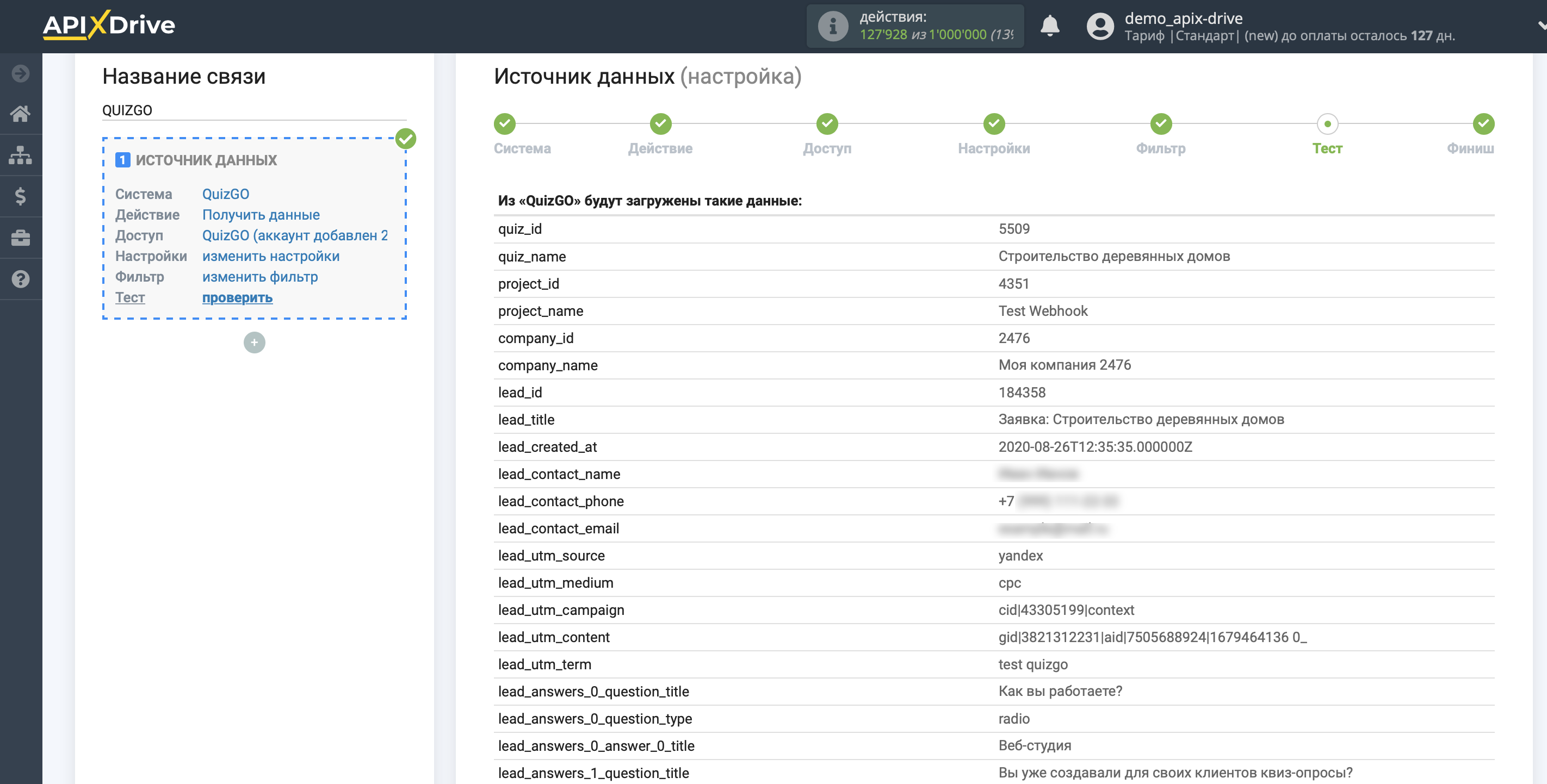1547x784 pixels.
Task: Open the connections sitemap icon
Action: point(21,155)
